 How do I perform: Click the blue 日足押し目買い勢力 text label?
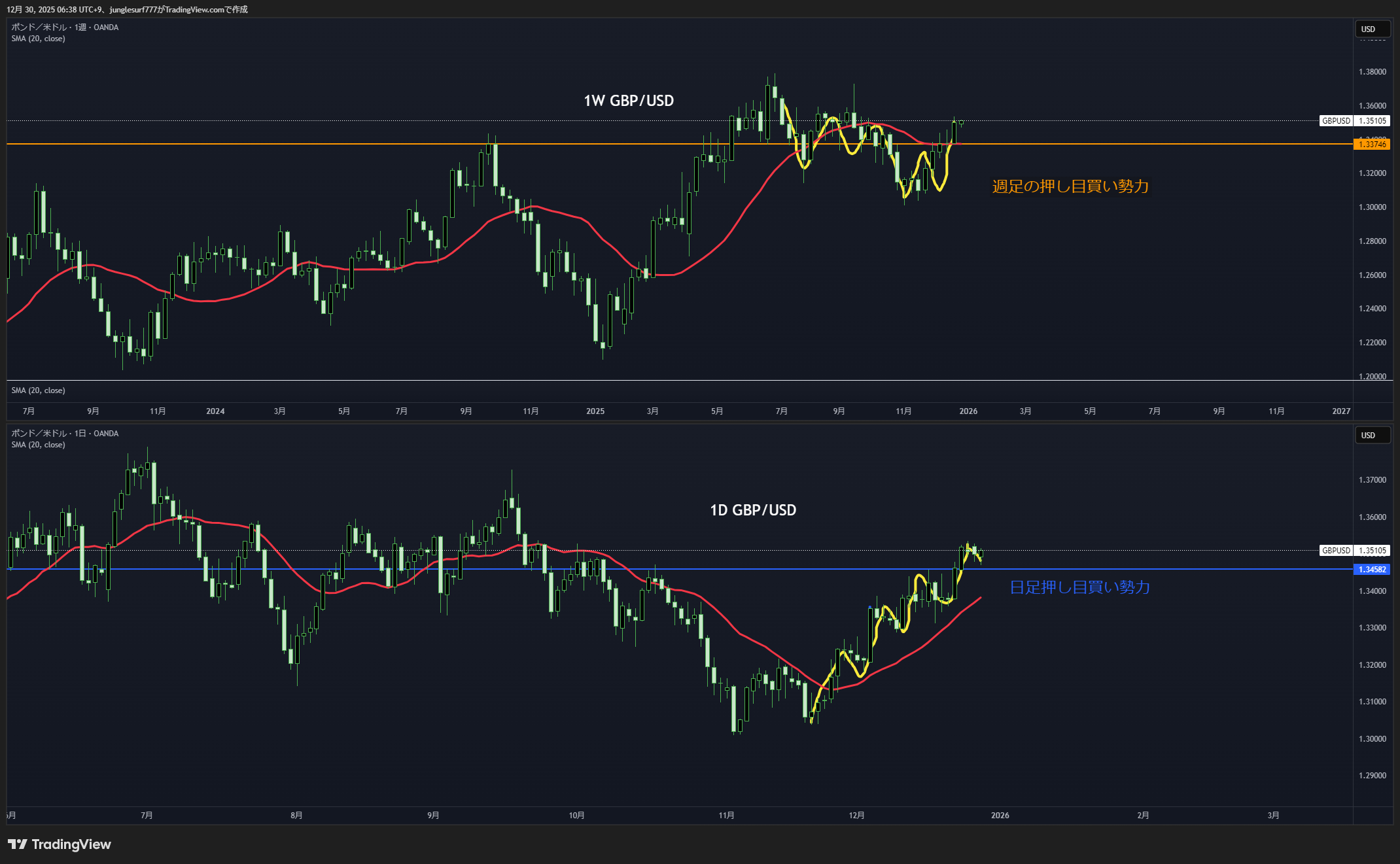point(1079,587)
